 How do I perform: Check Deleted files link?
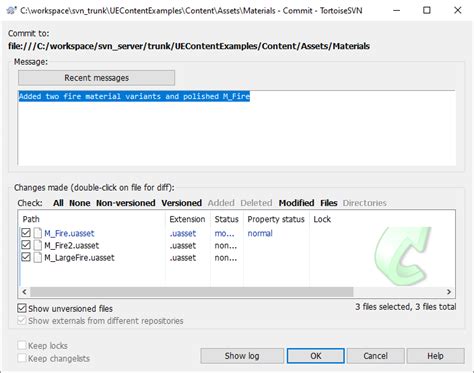256,203
